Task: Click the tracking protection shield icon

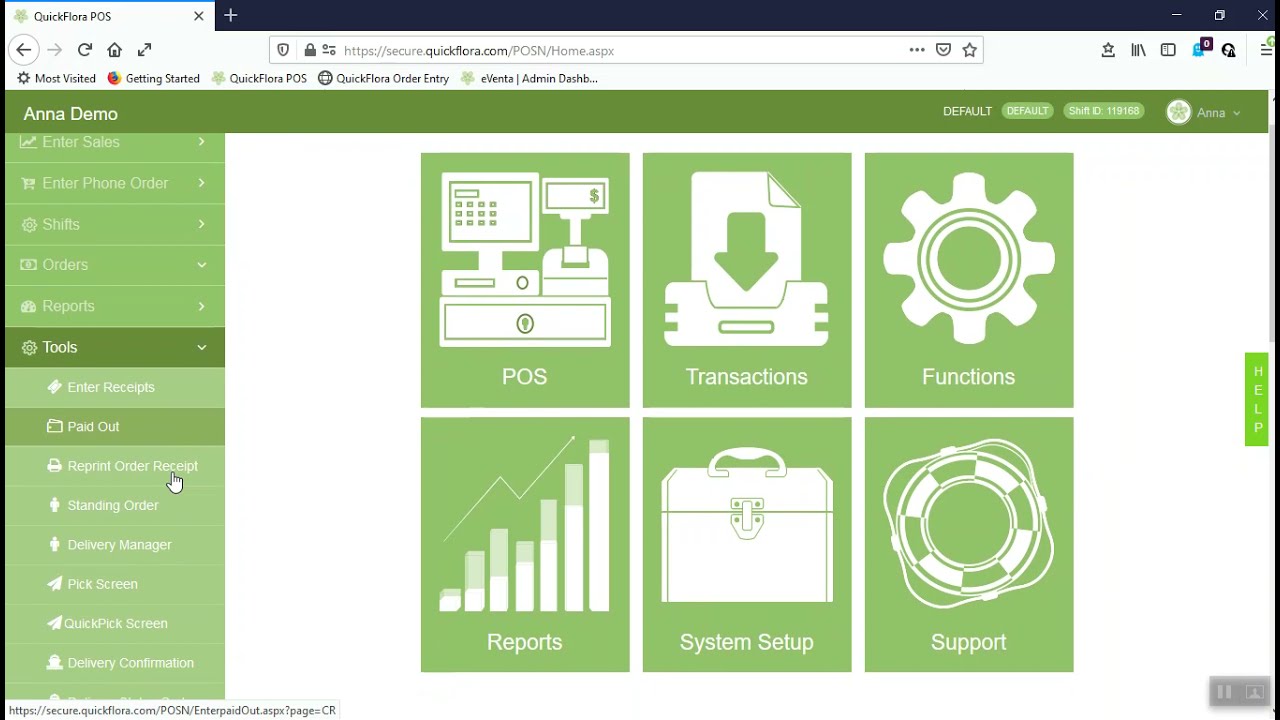Action: pos(283,50)
